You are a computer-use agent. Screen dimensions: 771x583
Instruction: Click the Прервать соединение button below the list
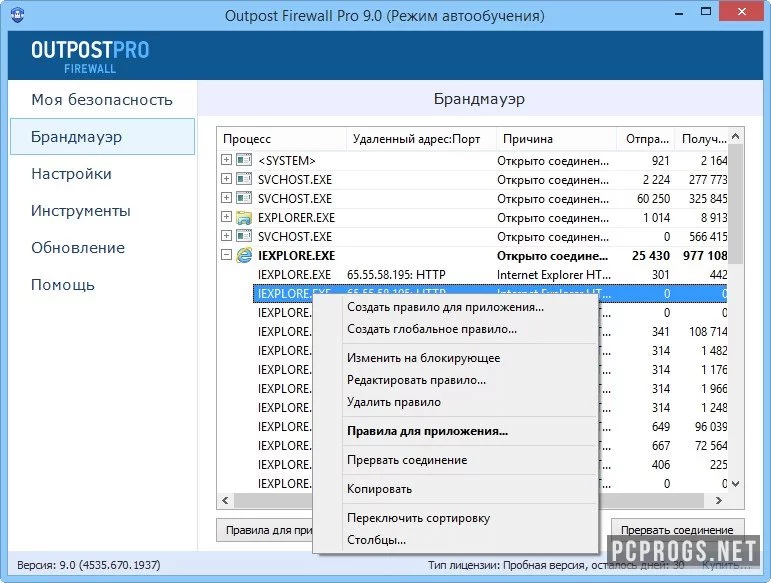[x=677, y=530]
